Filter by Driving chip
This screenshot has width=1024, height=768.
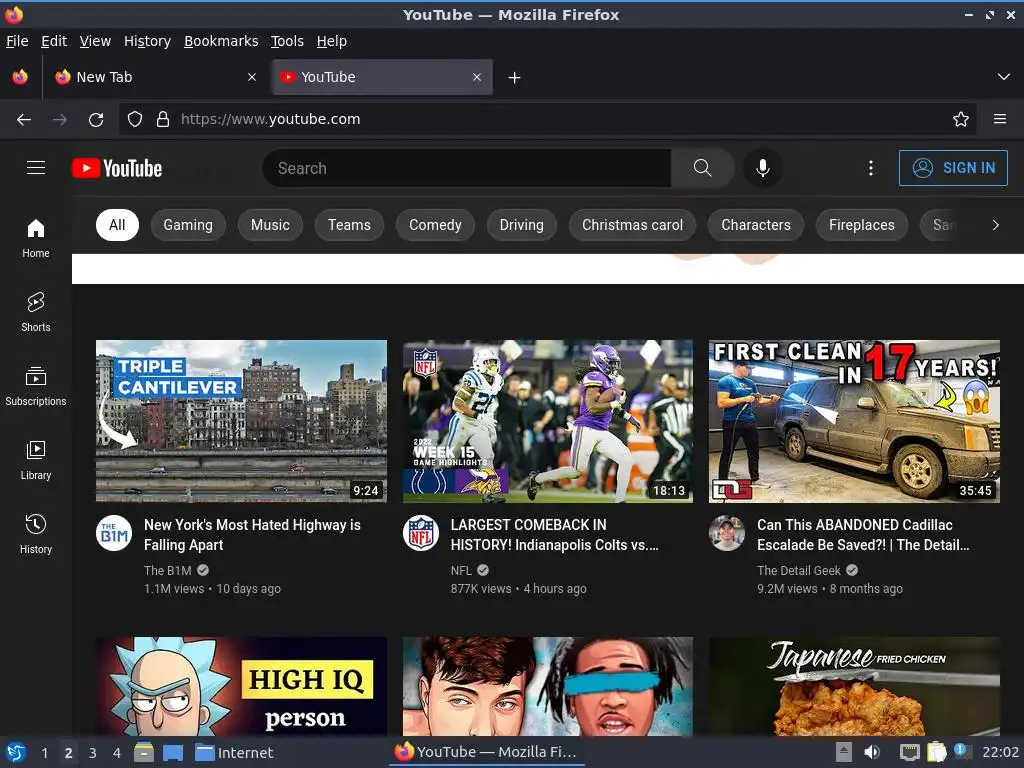[x=521, y=225]
